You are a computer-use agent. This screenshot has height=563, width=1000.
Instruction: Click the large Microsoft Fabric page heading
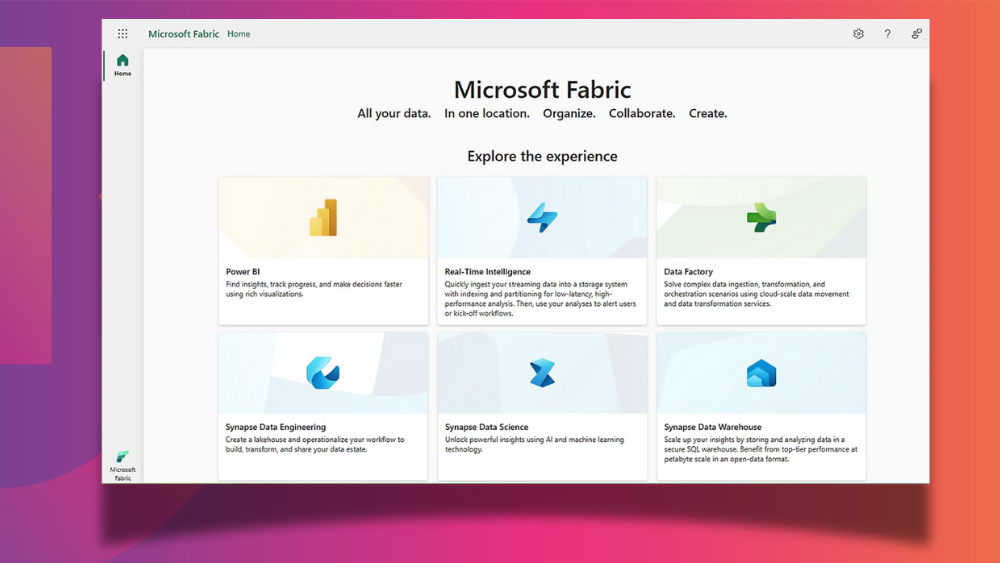point(542,89)
